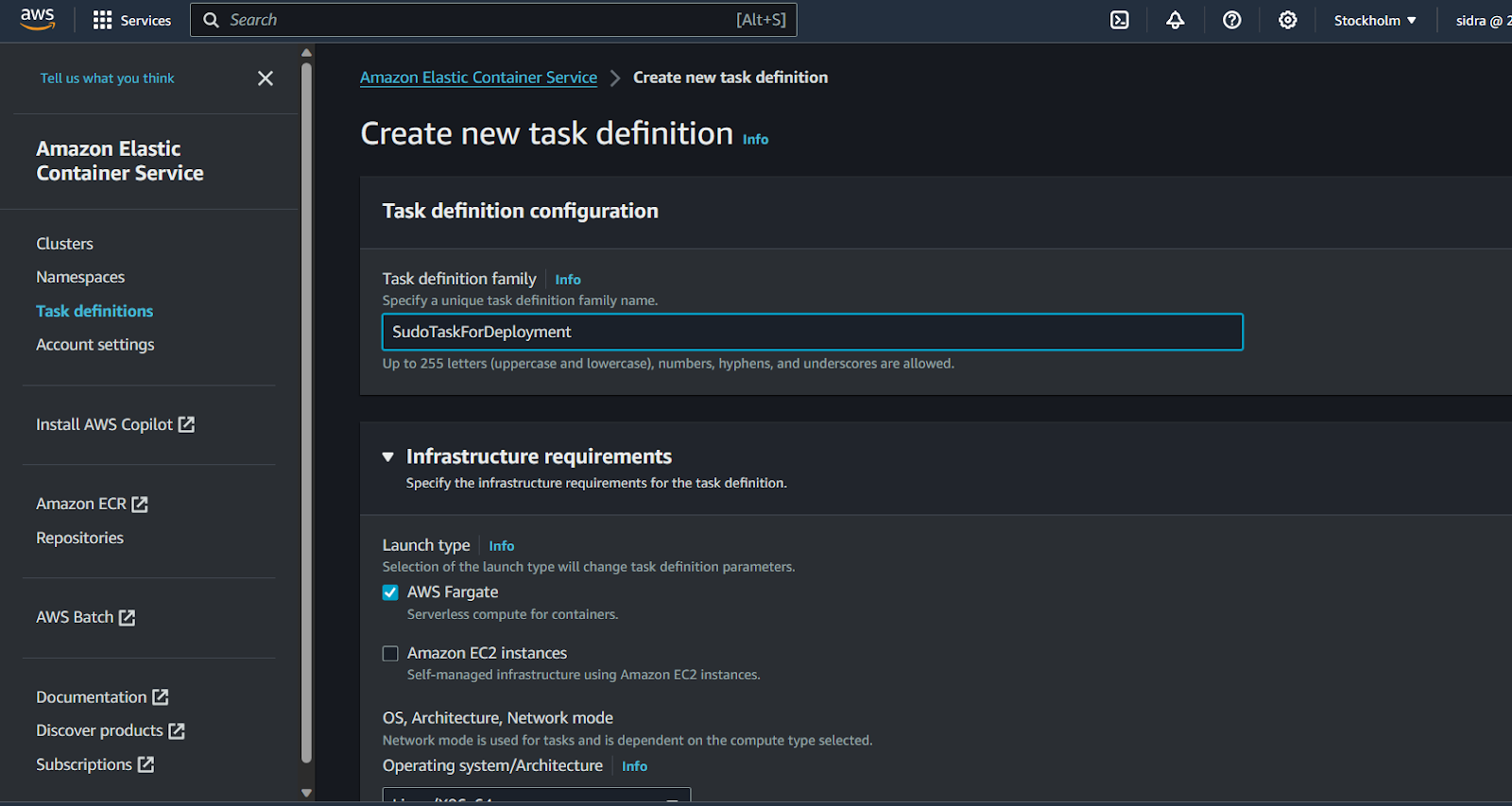The height and width of the screenshot is (806, 1512).
Task: Click the 'Task definition configuration' heading
Action: tap(520, 211)
